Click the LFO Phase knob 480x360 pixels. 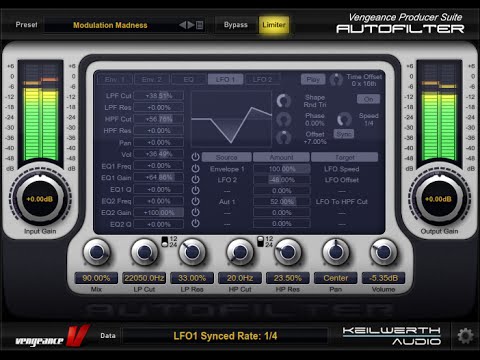pos(284,119)
